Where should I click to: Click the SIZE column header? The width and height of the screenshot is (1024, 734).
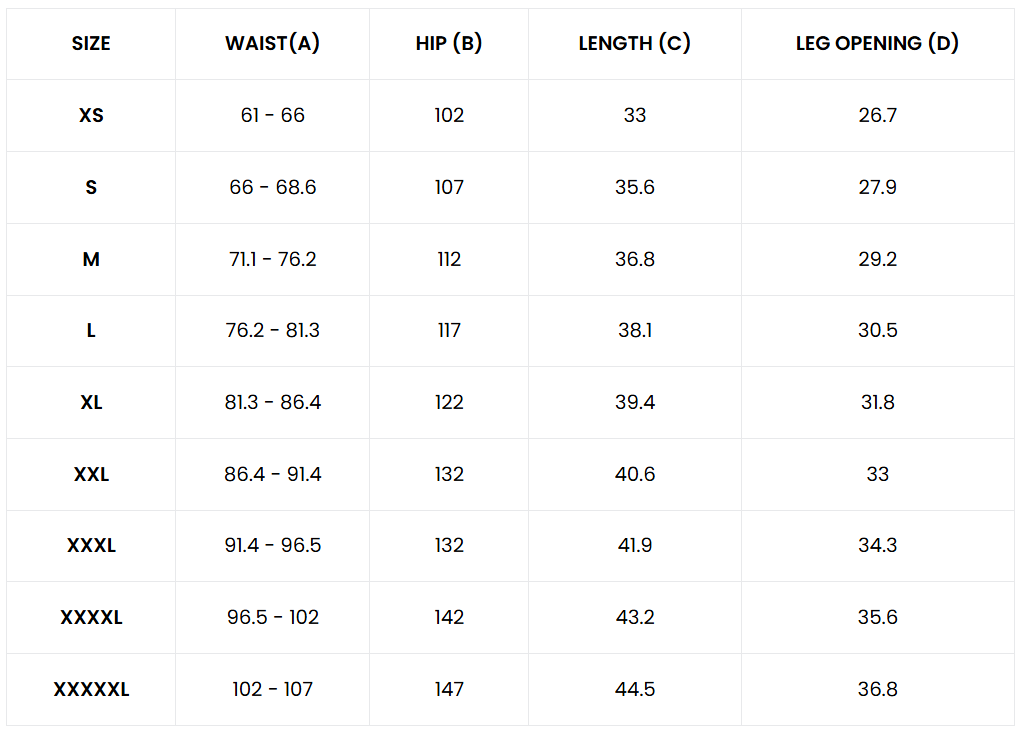point(91,44)
